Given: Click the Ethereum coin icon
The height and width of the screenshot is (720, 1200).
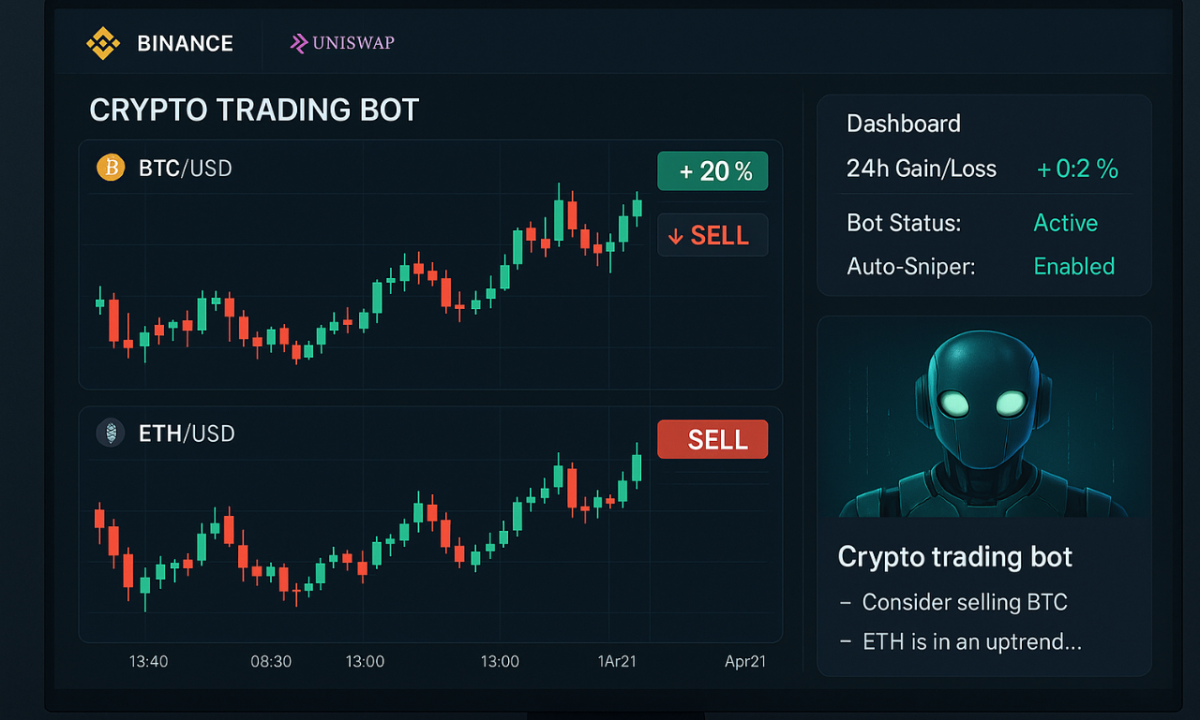Looking at the screenshot, I should pyautogui.click(x=109, y=433).
